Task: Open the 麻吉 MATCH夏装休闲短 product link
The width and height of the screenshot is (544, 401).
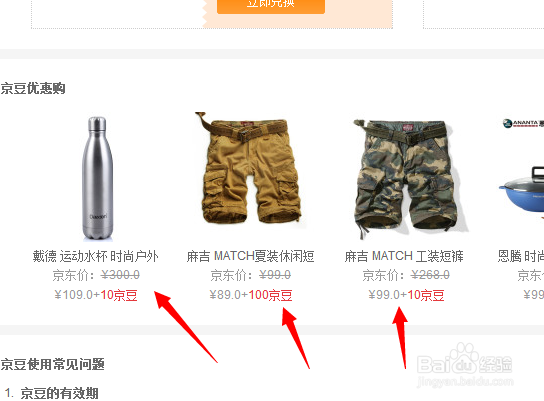Action: [x=250, y=256]
